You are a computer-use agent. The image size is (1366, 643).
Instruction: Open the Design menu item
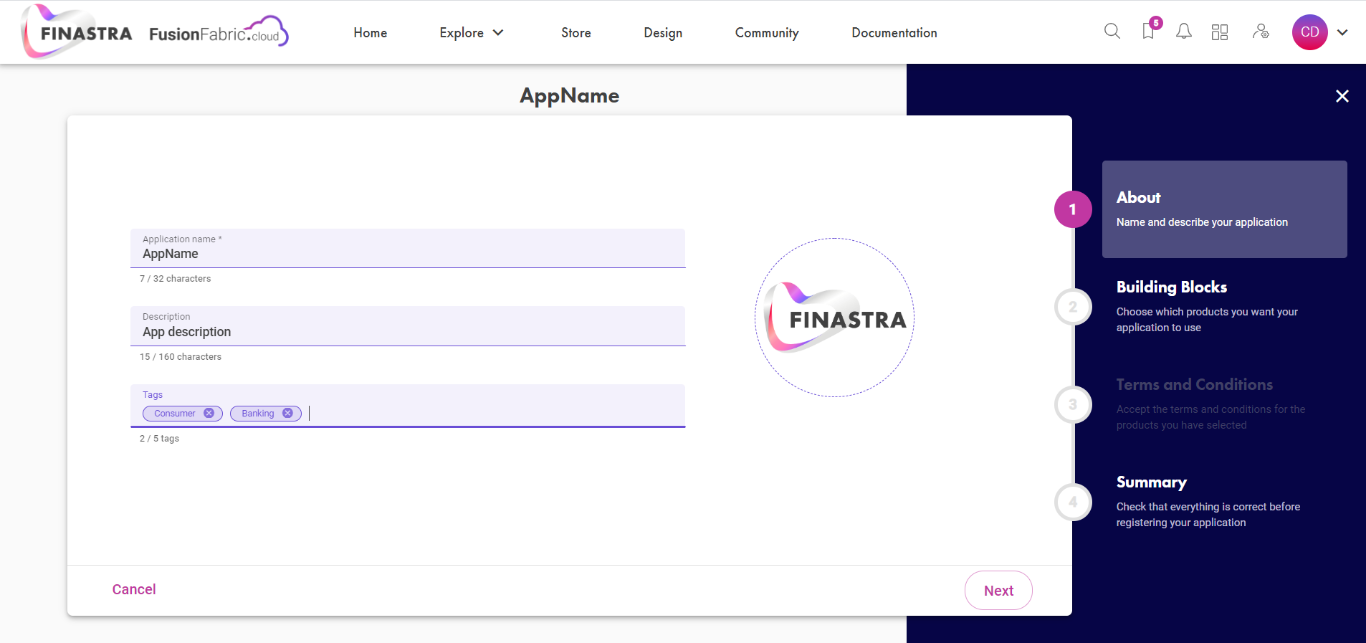pos(663,33)
